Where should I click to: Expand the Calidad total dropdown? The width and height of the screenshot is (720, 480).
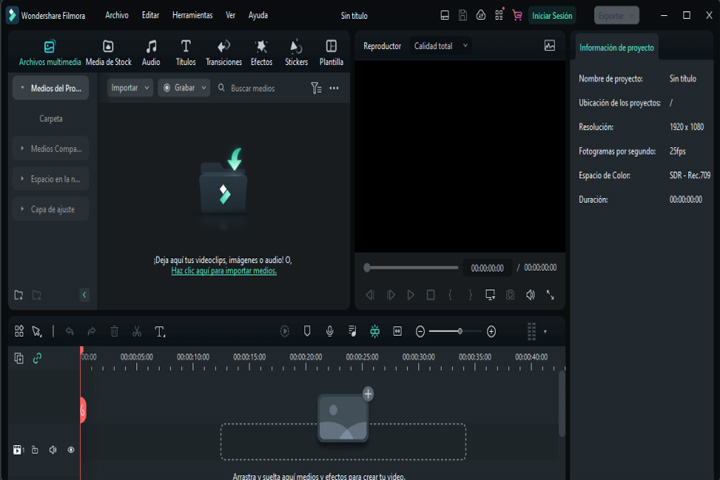(x=441, y=46)
